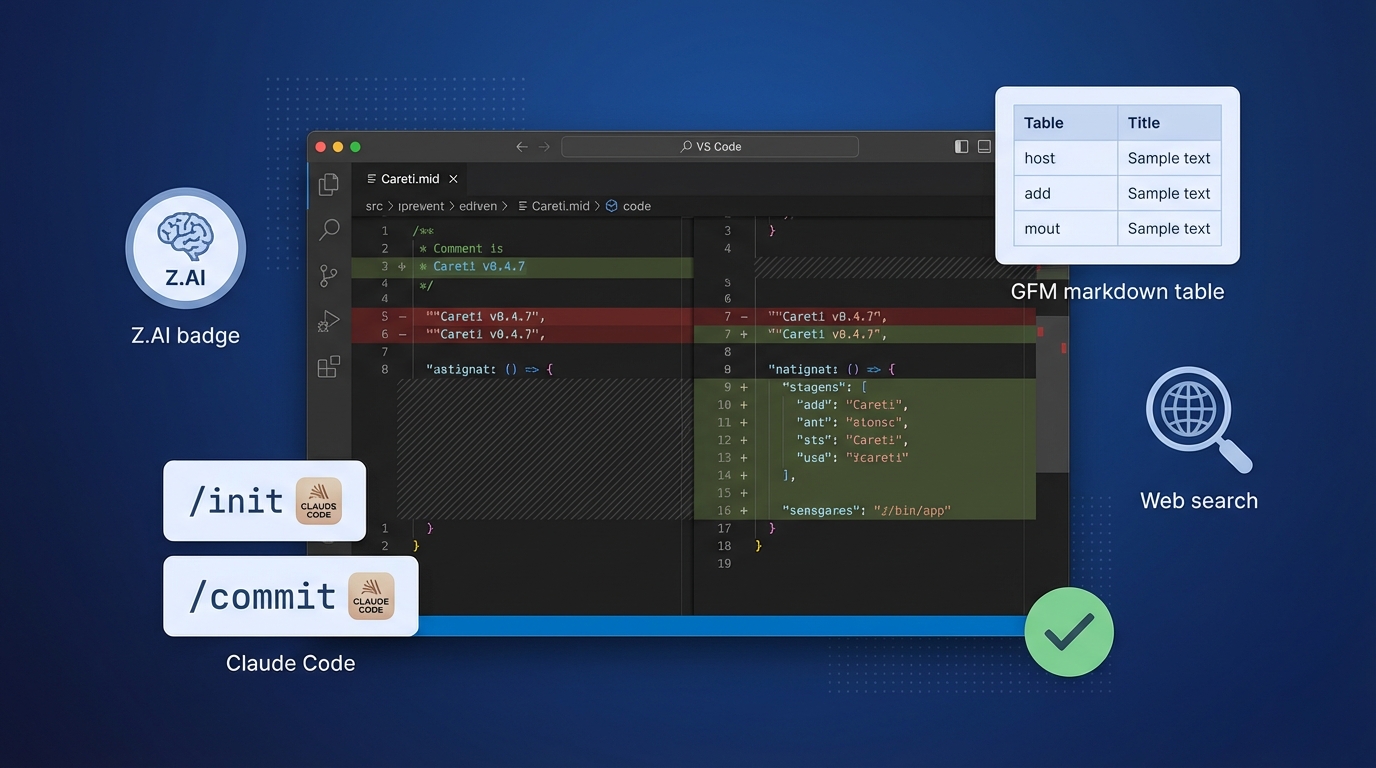Click the green checkmark circle
This screenshot has width=1376, height=768.
point(1069,632)
